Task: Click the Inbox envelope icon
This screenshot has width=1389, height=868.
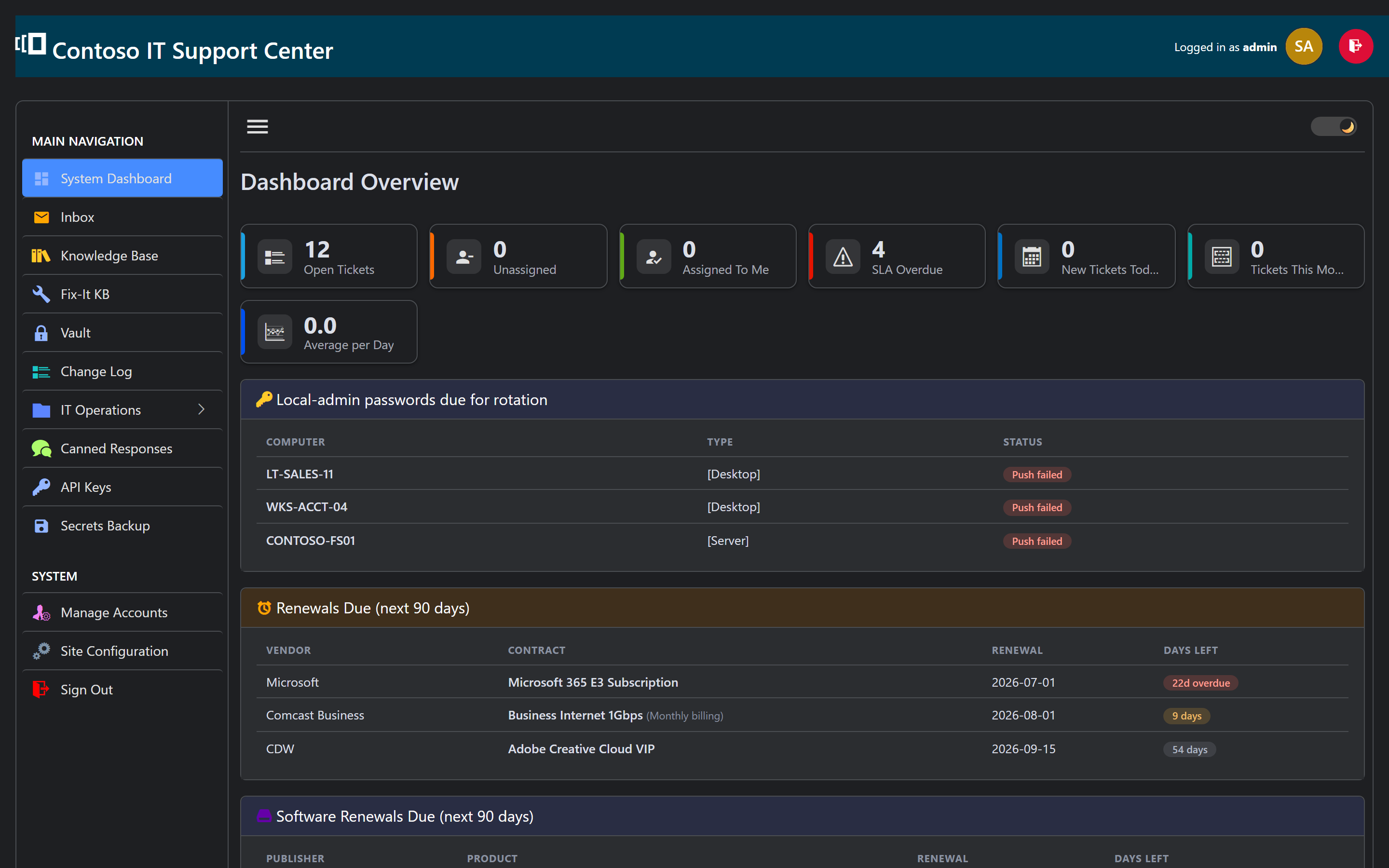Action: click(x=41, y=217)
